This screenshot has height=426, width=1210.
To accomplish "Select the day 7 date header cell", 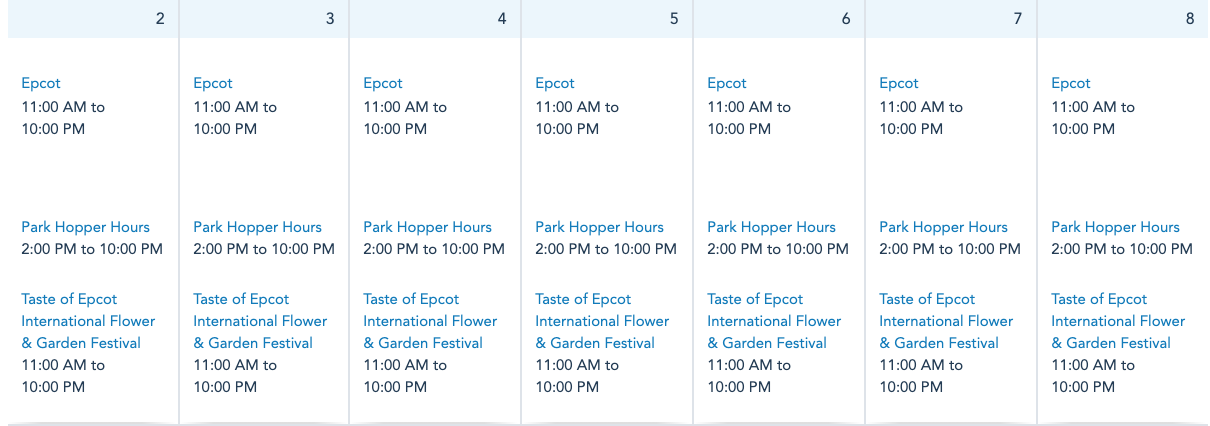I will tap(951, 19).
